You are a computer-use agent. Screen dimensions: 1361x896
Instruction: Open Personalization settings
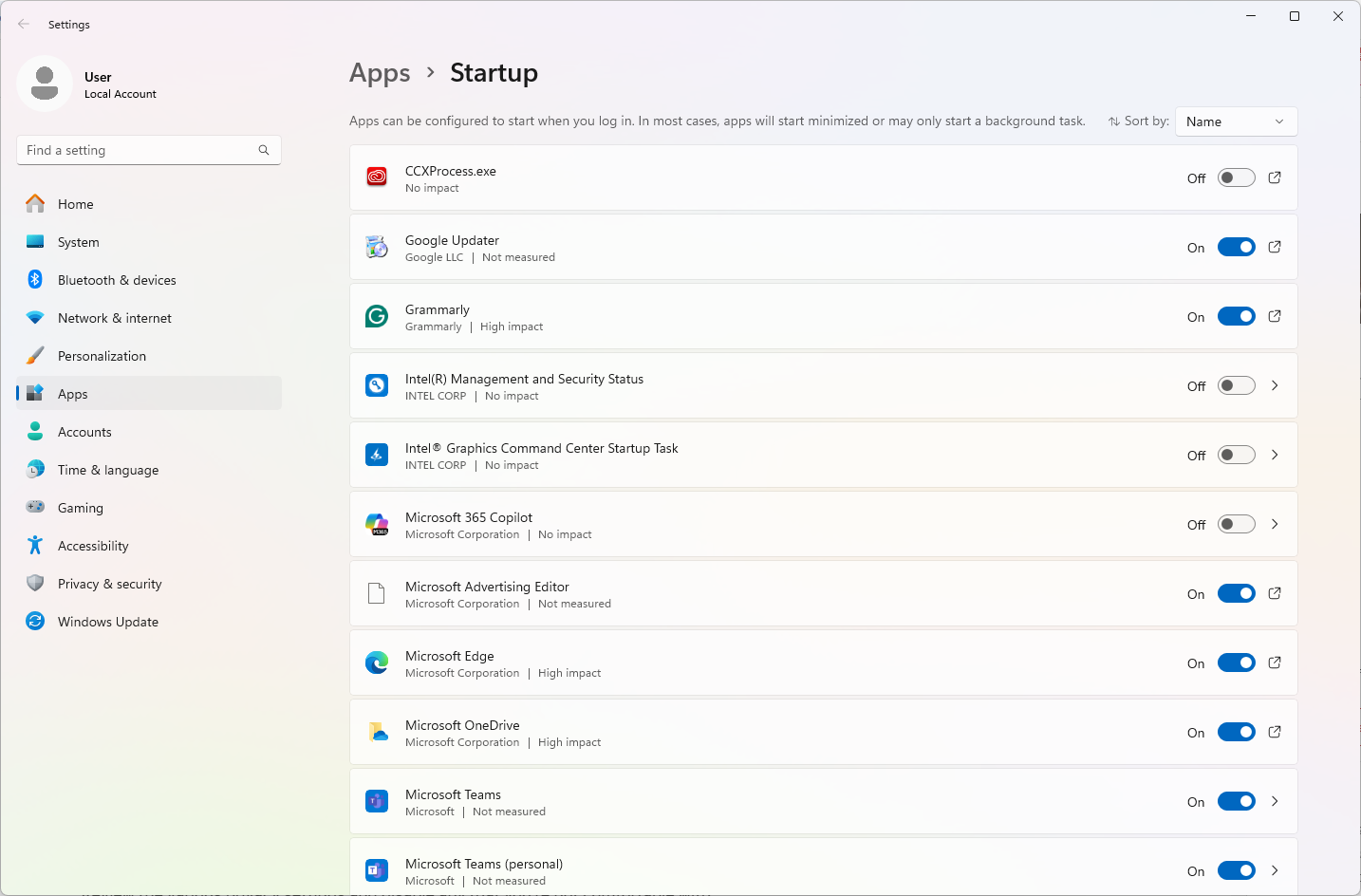[149, 356]
